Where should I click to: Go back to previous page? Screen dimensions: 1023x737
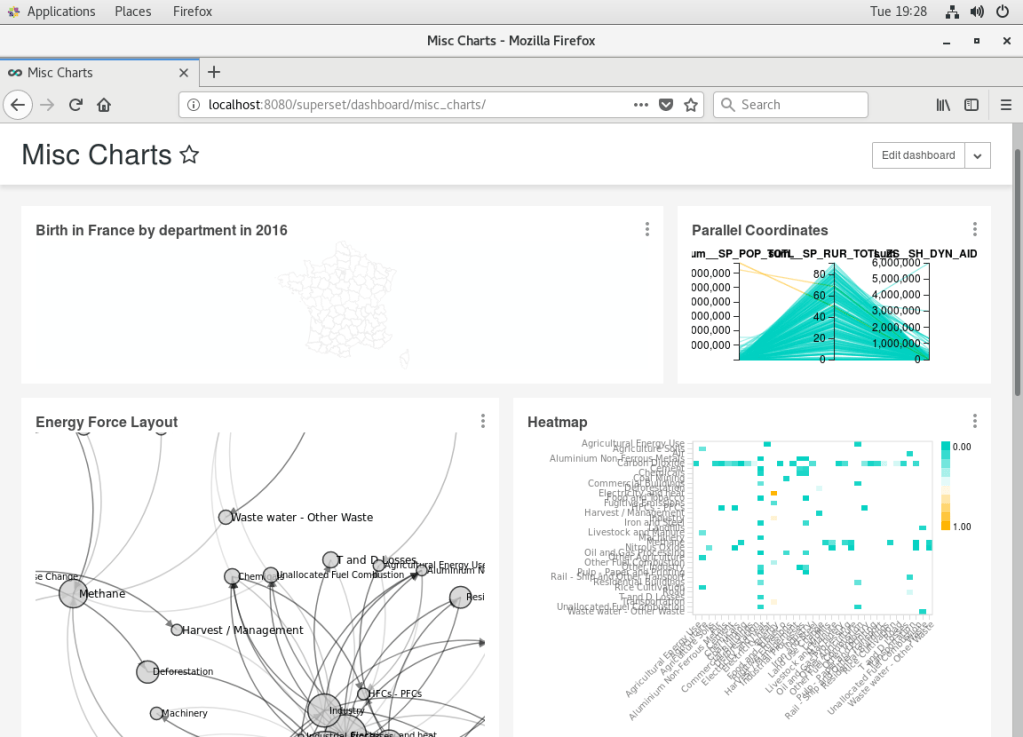click(x=18, y=105)
